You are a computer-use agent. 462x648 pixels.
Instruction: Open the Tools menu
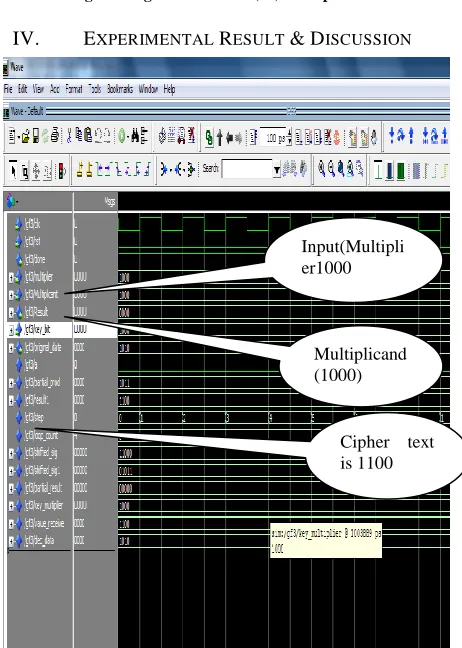pyautogui.click(x=95, y=89)
